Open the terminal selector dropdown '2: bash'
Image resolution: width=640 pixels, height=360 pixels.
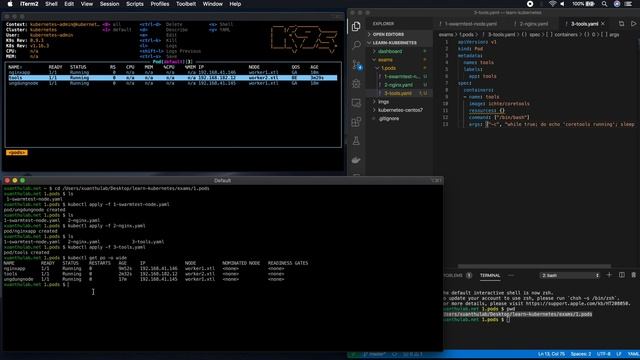tap(570, 276)
